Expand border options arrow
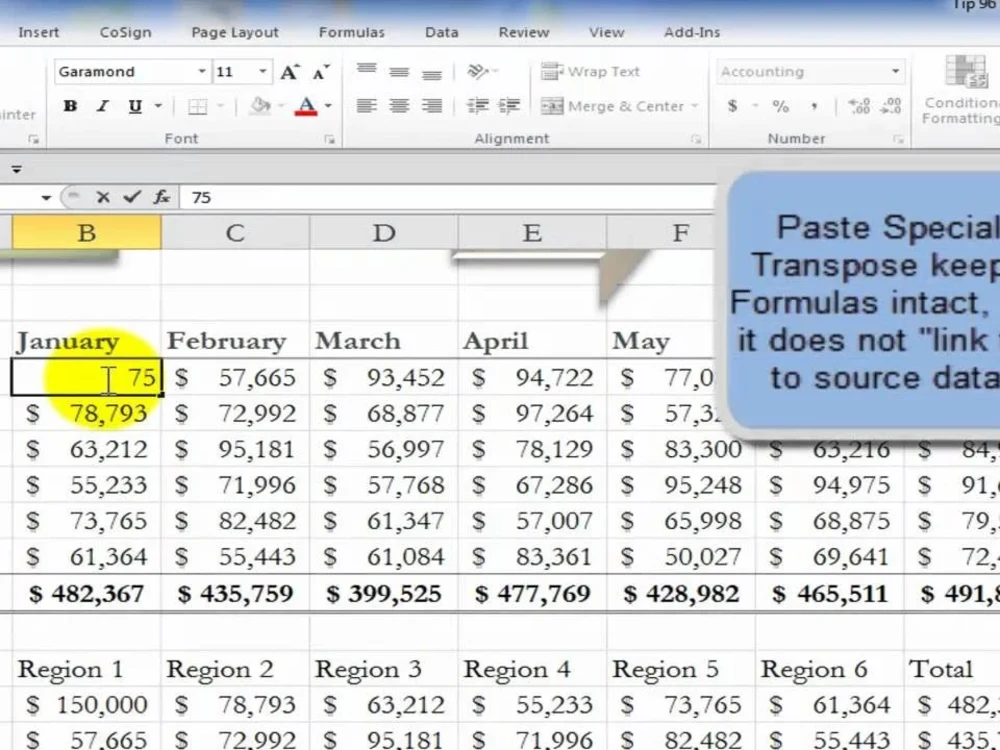This screenshot has width=1000, height=750. pyautogui.click(x=221, y=106)
